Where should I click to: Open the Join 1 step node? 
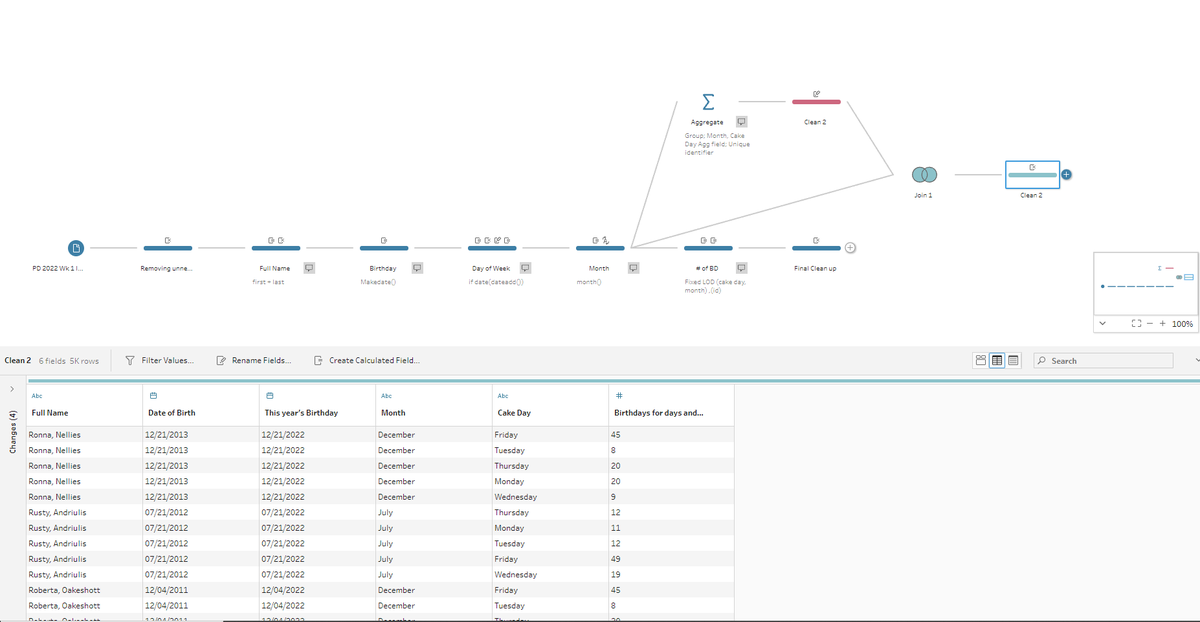923,174
